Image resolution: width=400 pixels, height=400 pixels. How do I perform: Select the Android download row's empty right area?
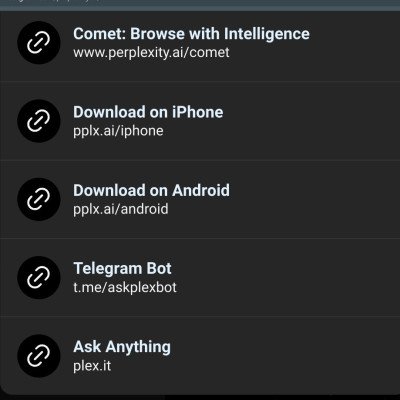tap(317, 199)
